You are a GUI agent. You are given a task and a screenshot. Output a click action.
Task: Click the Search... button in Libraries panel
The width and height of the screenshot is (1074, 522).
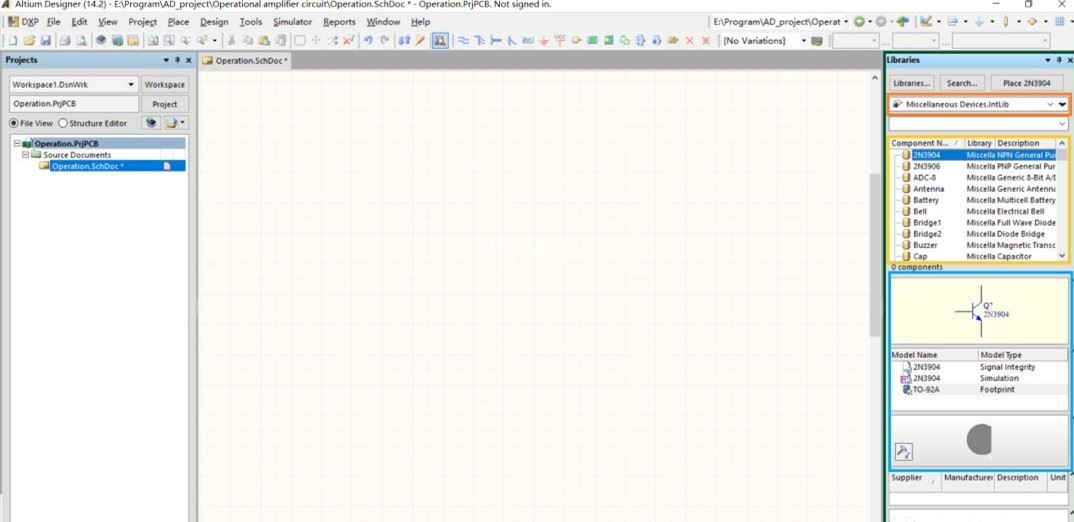pyautogui.click(x=962, y=83)
